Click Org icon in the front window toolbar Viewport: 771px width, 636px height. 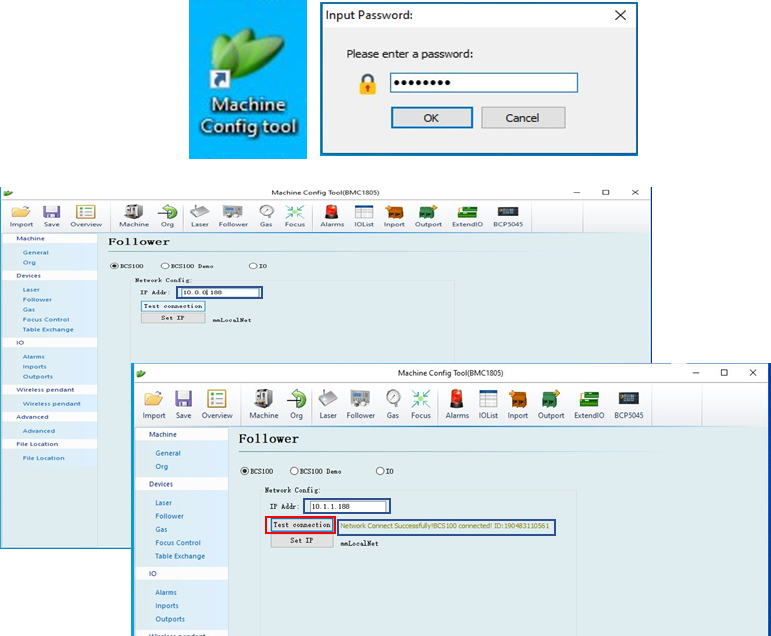[x=297, y=405]
